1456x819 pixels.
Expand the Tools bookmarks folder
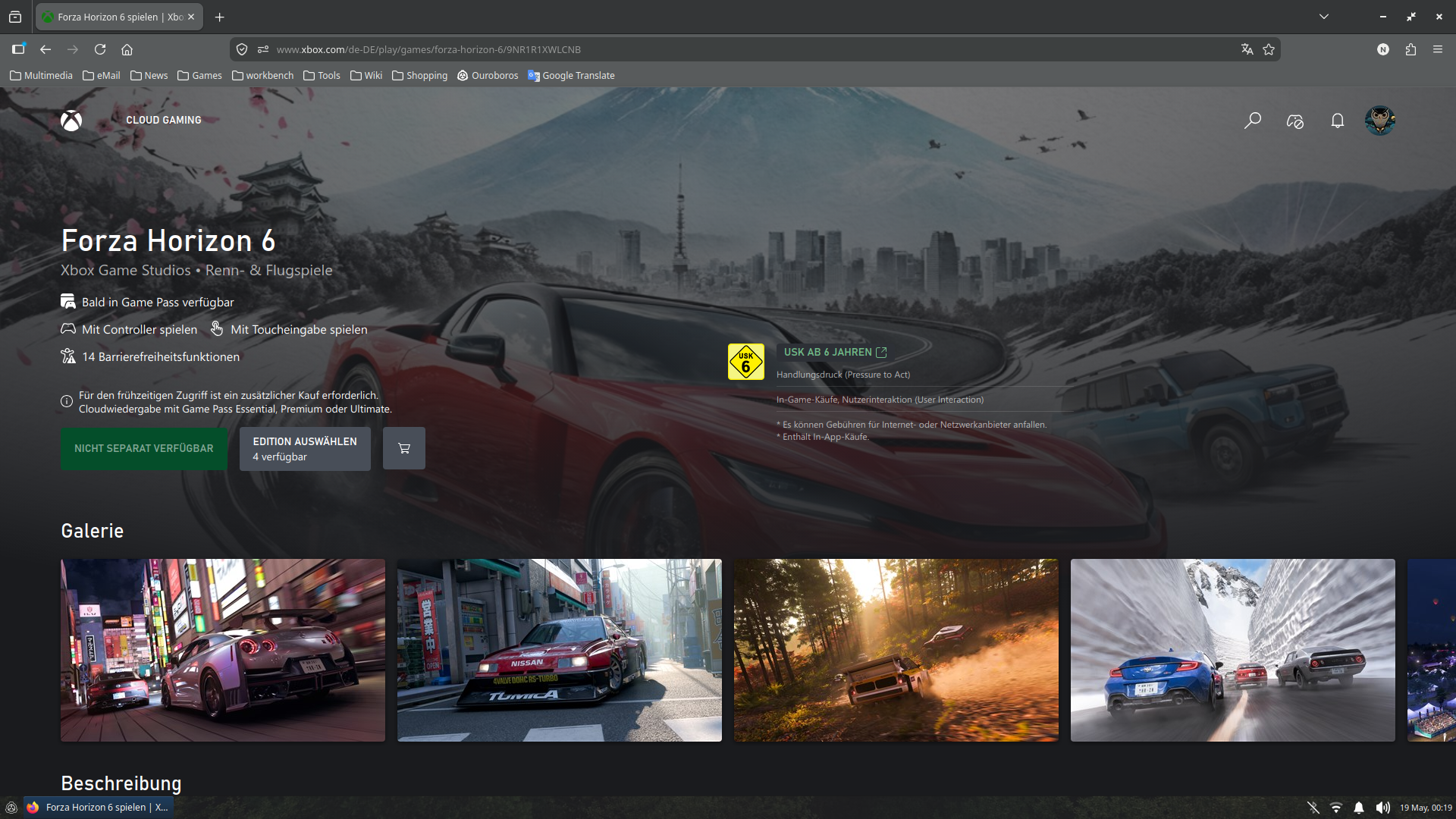click(322, 75)
